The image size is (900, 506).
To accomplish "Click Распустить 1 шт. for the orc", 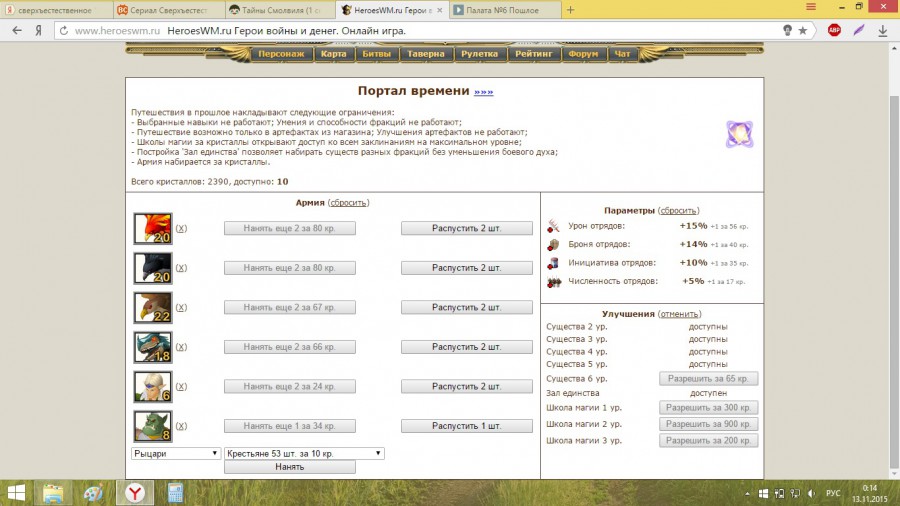I will (x=467, y=426).
